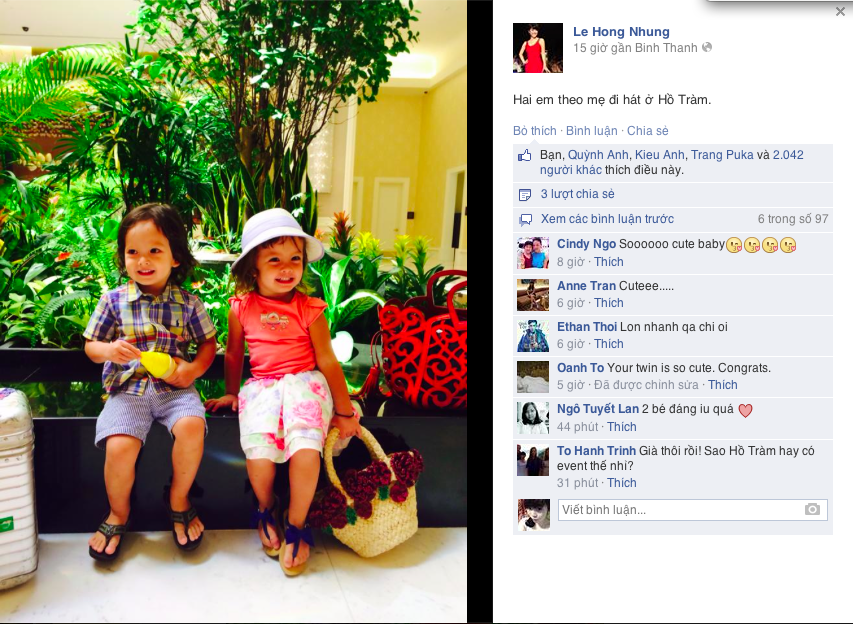Click the shares note icon

tap(525, 195)
